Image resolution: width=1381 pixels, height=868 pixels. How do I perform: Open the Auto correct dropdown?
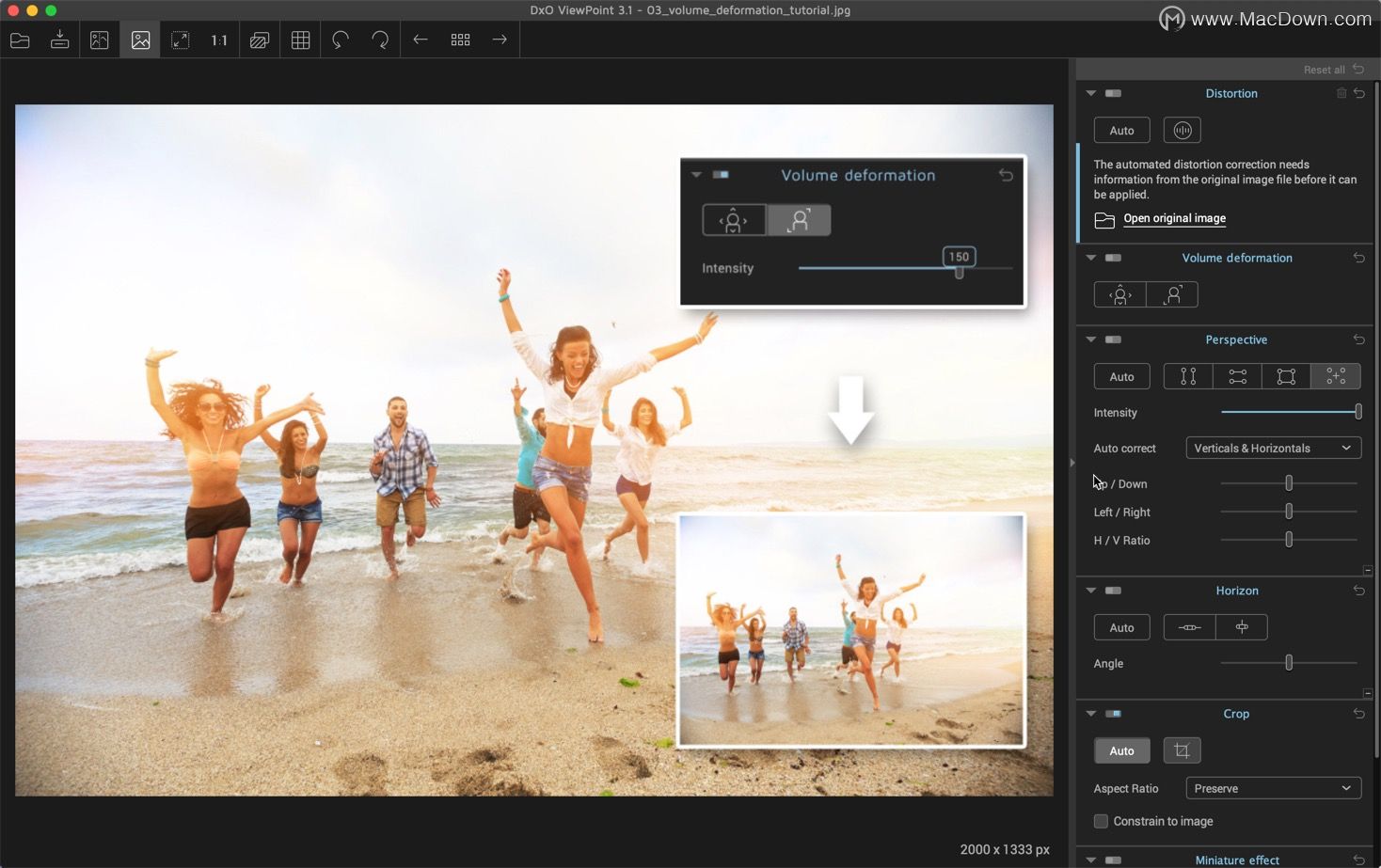coord(1273,448)
